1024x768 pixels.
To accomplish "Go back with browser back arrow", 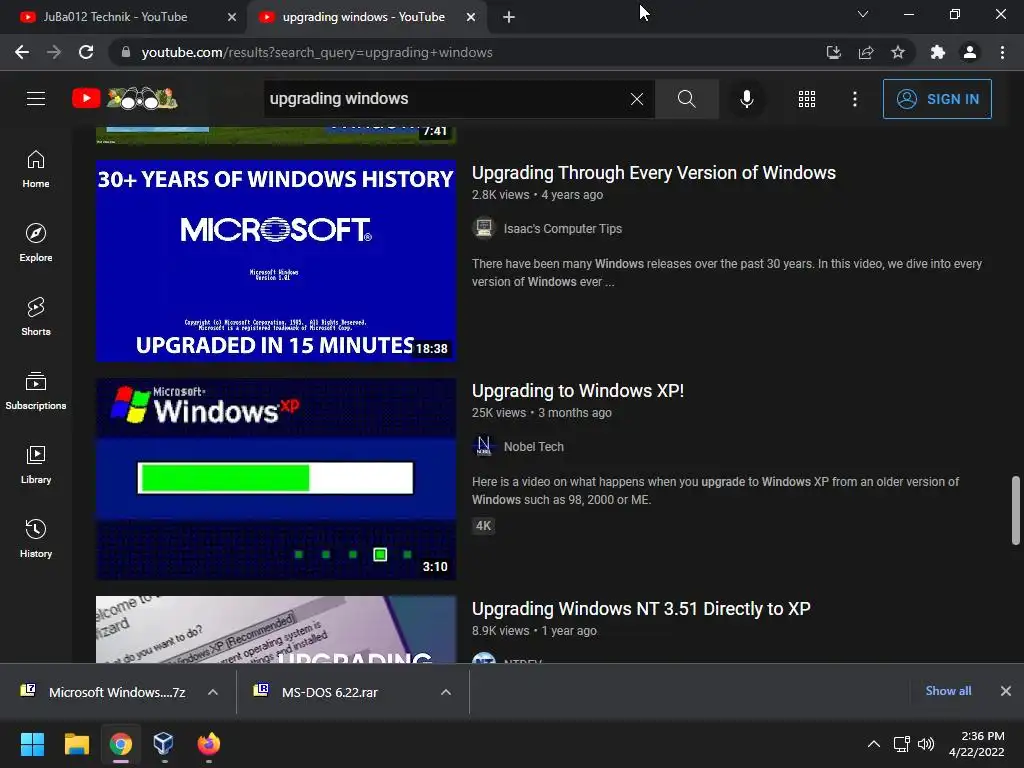I will 22,52.
